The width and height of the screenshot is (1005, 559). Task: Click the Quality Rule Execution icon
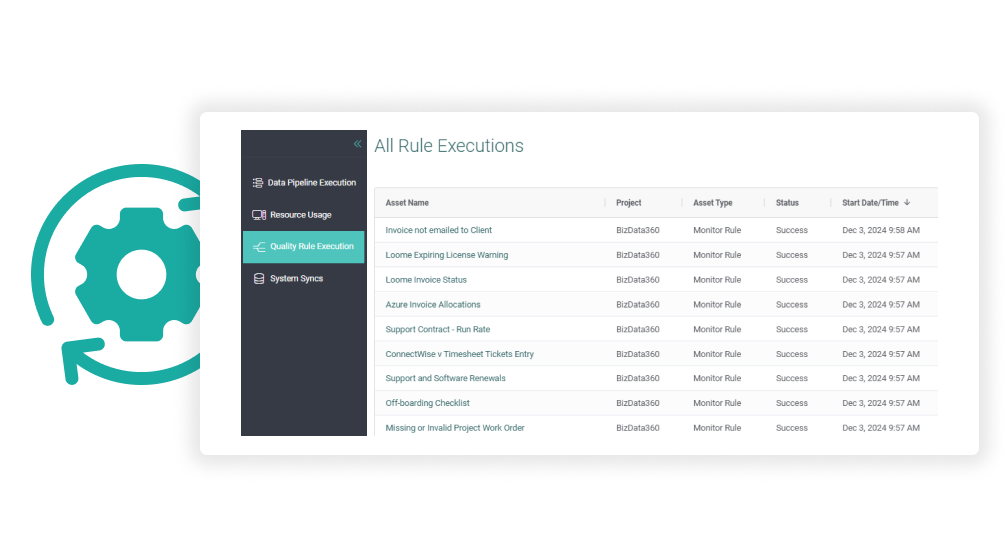(x=259, y=247)
